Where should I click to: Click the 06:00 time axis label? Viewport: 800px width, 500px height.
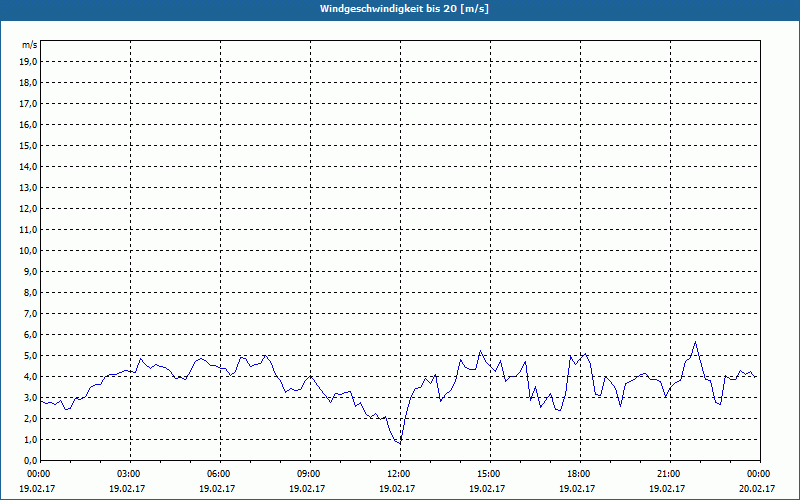[x=220, y=474]
